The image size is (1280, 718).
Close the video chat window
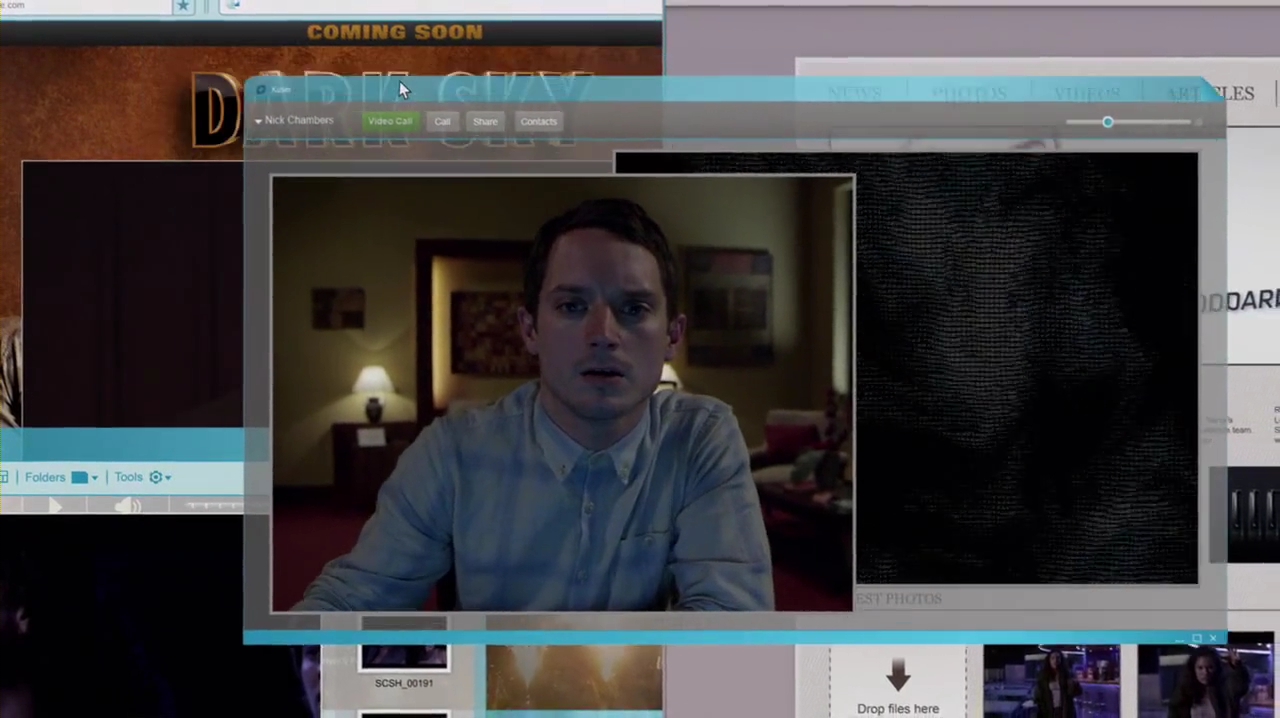tap(1213, 638)
